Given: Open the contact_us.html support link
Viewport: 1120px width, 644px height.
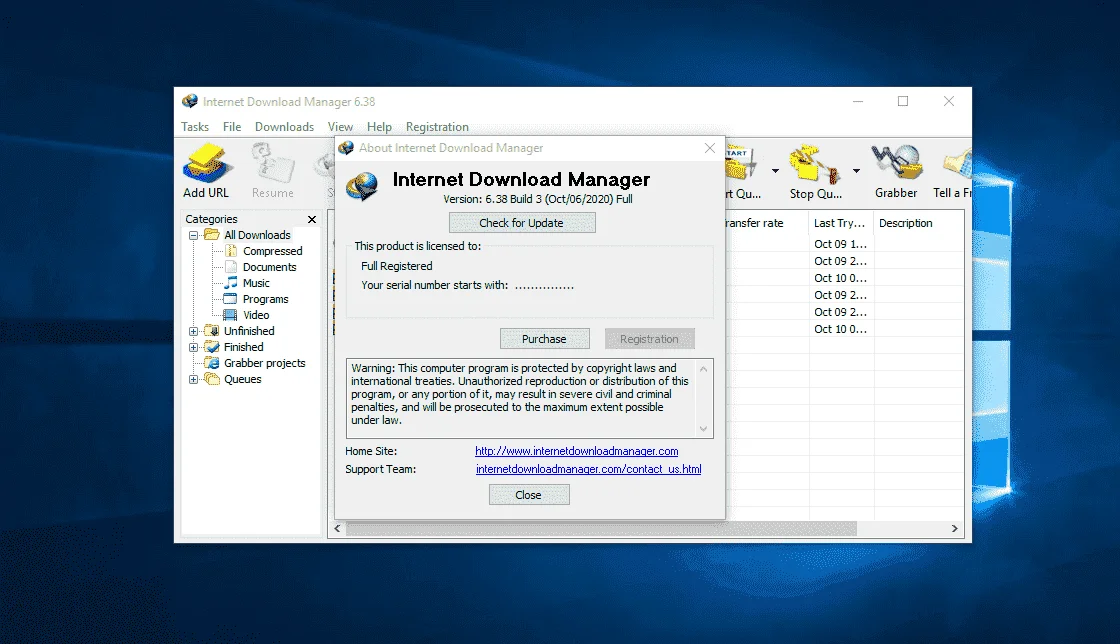Looking at the screenshot, I should (589, 469).
